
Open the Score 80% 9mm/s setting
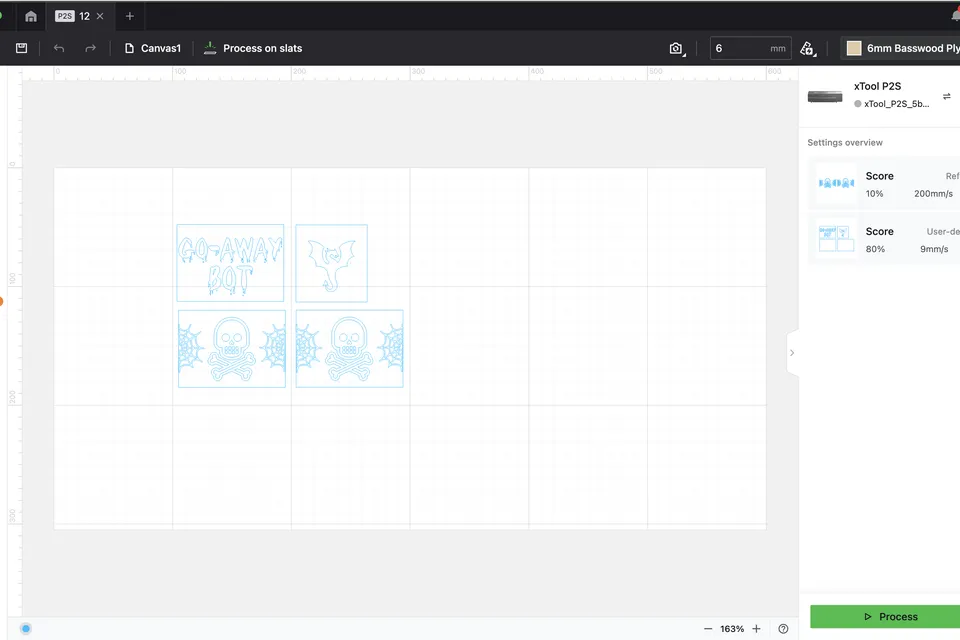point(885,239)
